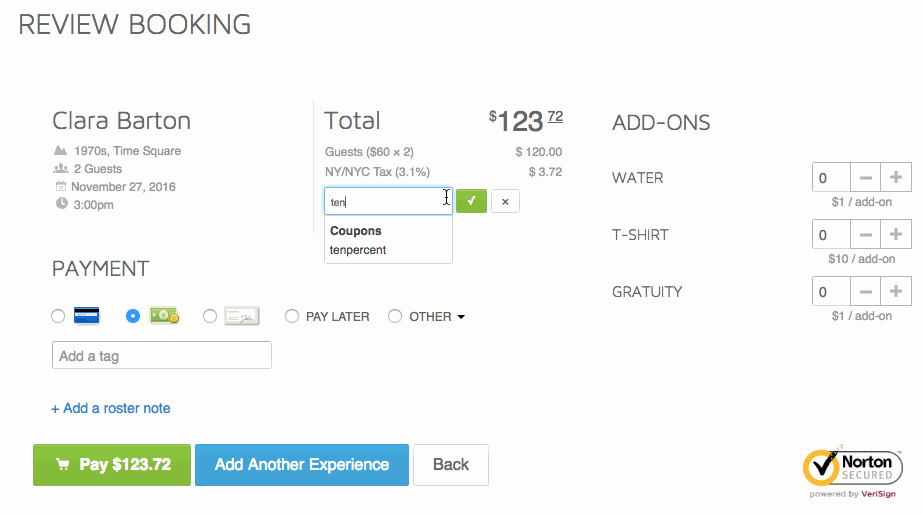Expand the Other payment dropdown arrow
The width and height of the screenshot is (923, 515).
tap(461, 317)
